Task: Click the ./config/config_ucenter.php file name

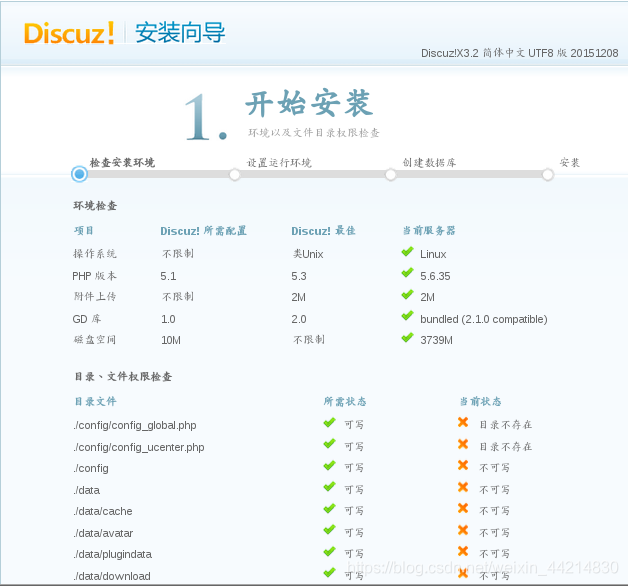Action: pyautogui.click(x=139, y=447)
